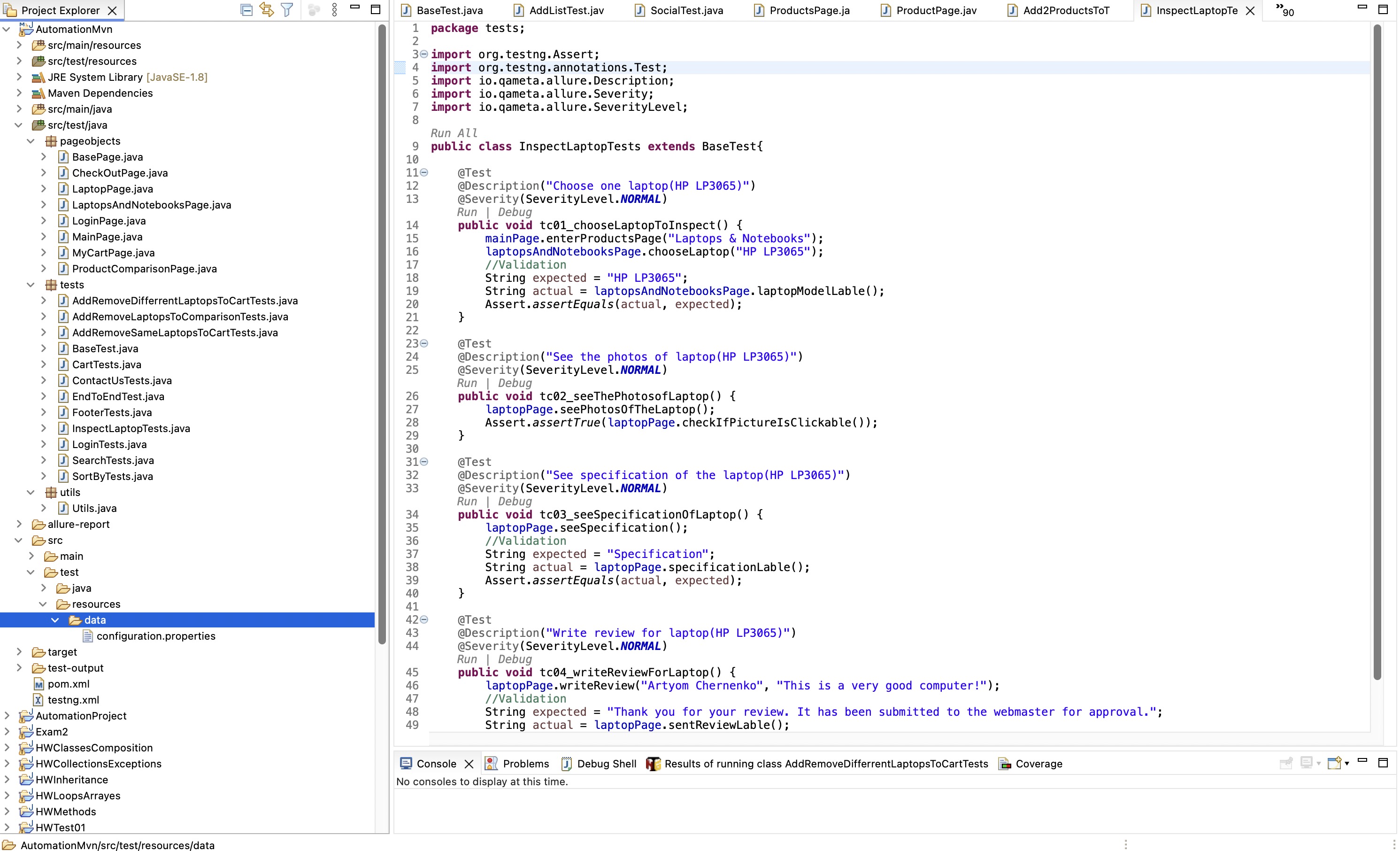Toggle Link with Editor icon
The height and width of the screenshot is (851, 1400).
267,10
